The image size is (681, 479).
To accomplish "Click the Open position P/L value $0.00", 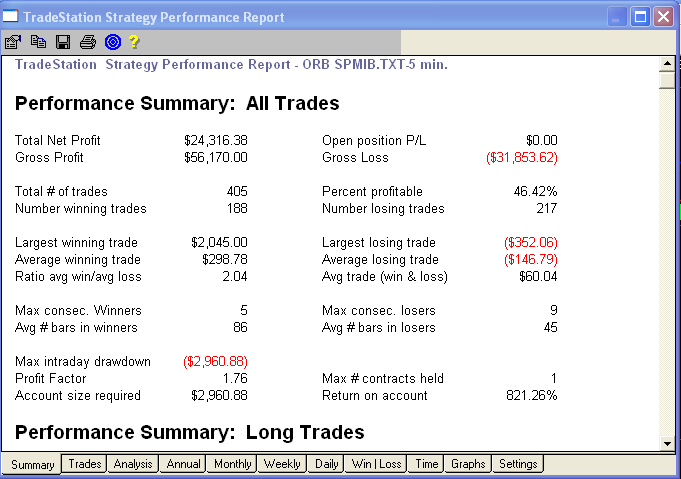I will (x=542, y=140).
